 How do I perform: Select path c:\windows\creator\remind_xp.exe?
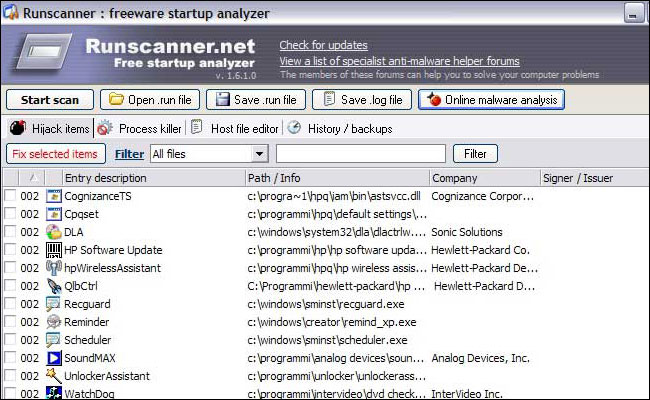click(x=332, y=322)
